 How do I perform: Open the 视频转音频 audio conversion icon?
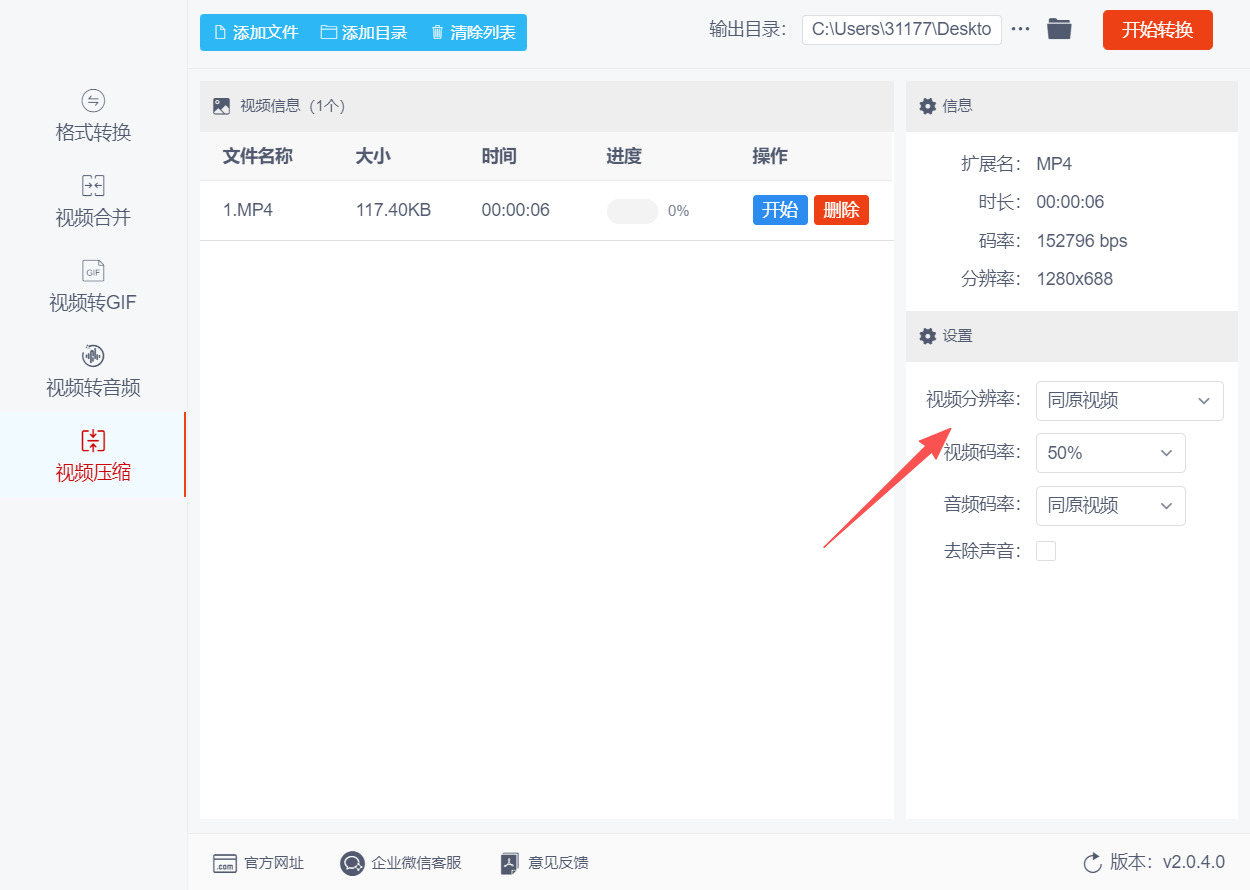[x=93, y=356]
